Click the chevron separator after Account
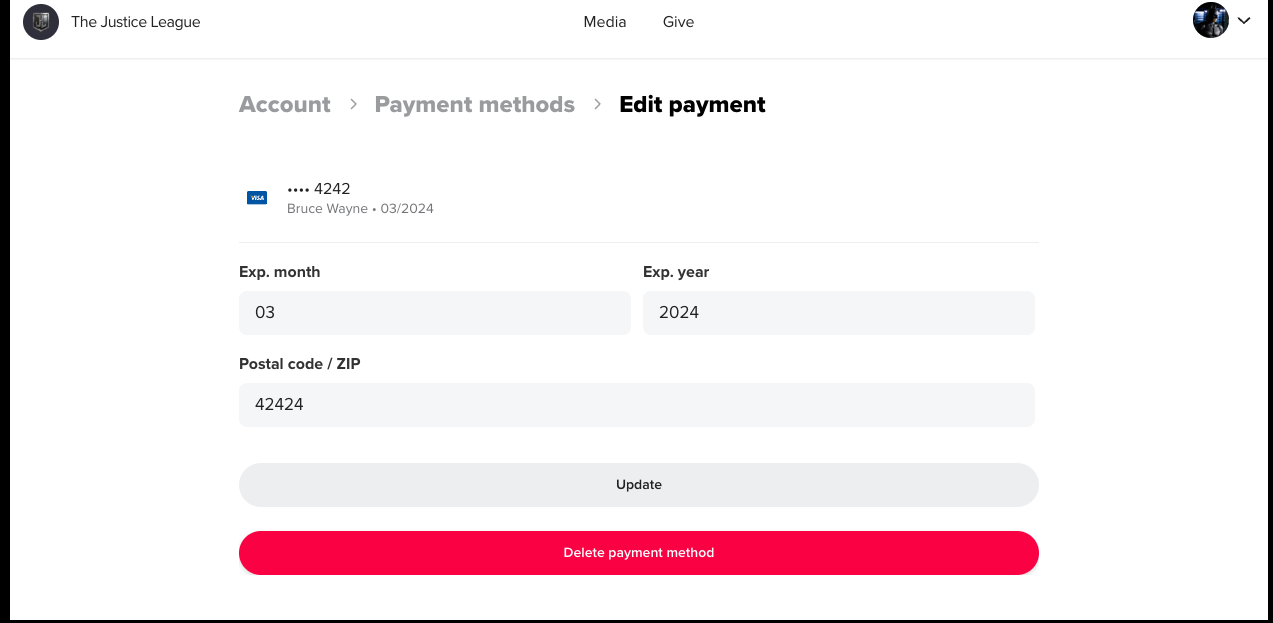The width and height of the screenshot is (1273, 623). point(353,104)
